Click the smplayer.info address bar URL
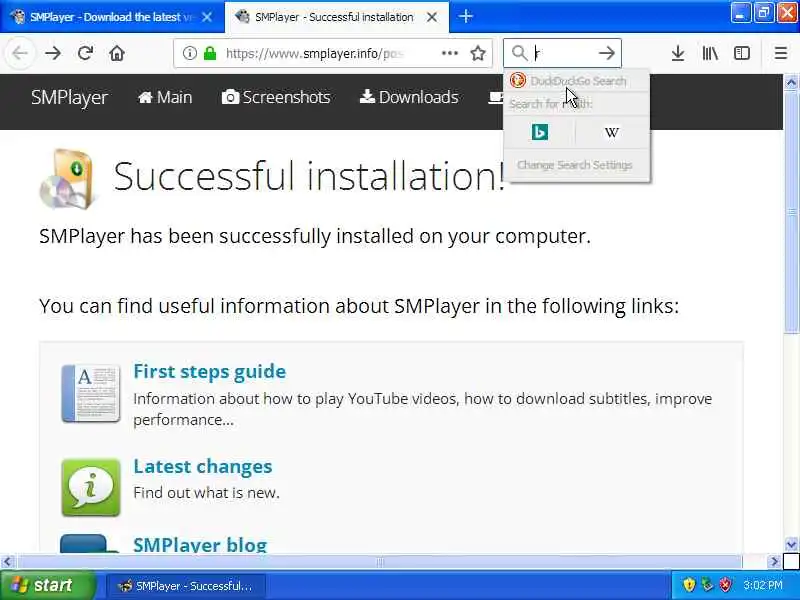Viewport: 800px width, 600px height. point(314,53)
